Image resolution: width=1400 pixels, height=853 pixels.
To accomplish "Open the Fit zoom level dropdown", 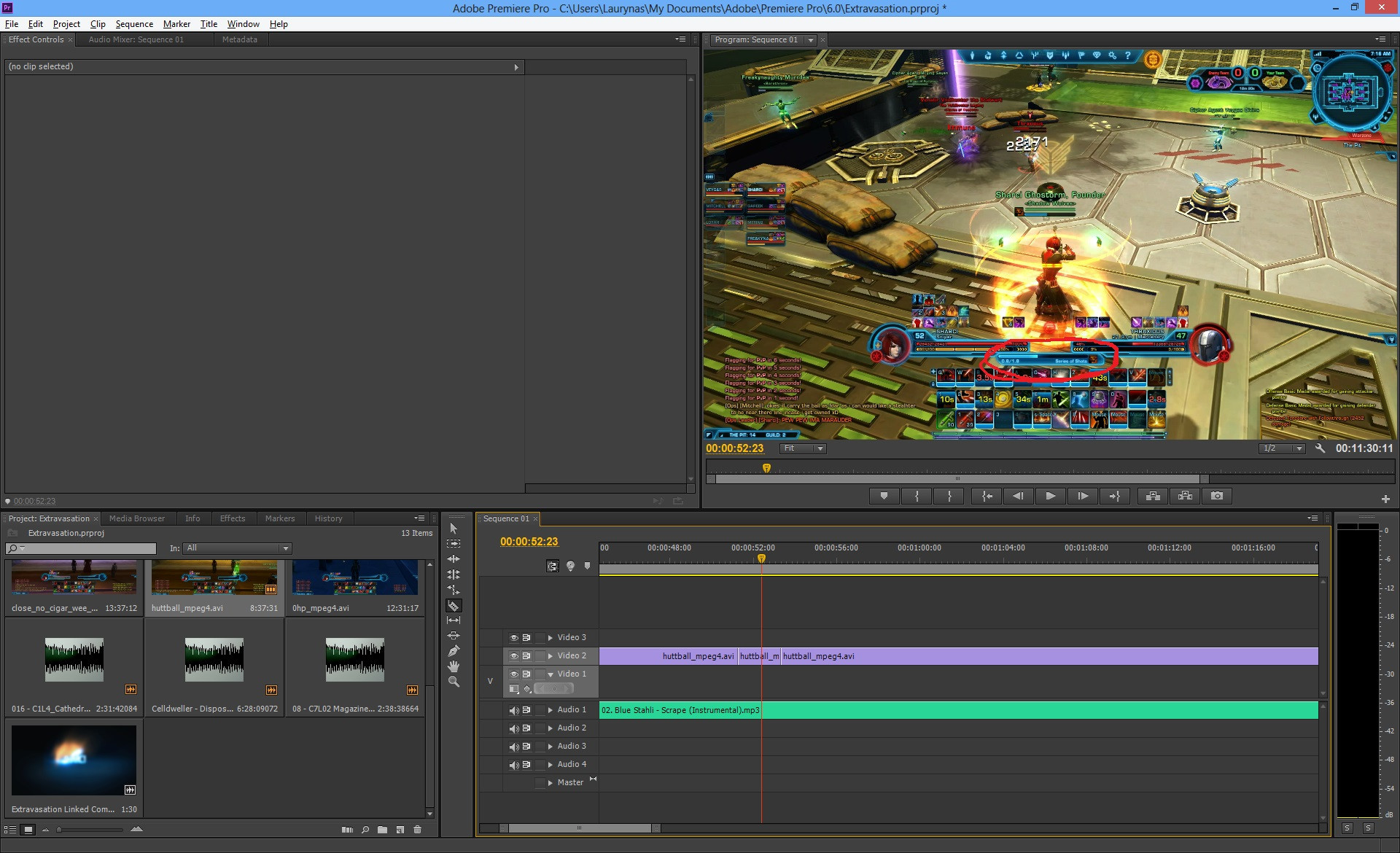I will pyautogui.click(x=803, y=448).
